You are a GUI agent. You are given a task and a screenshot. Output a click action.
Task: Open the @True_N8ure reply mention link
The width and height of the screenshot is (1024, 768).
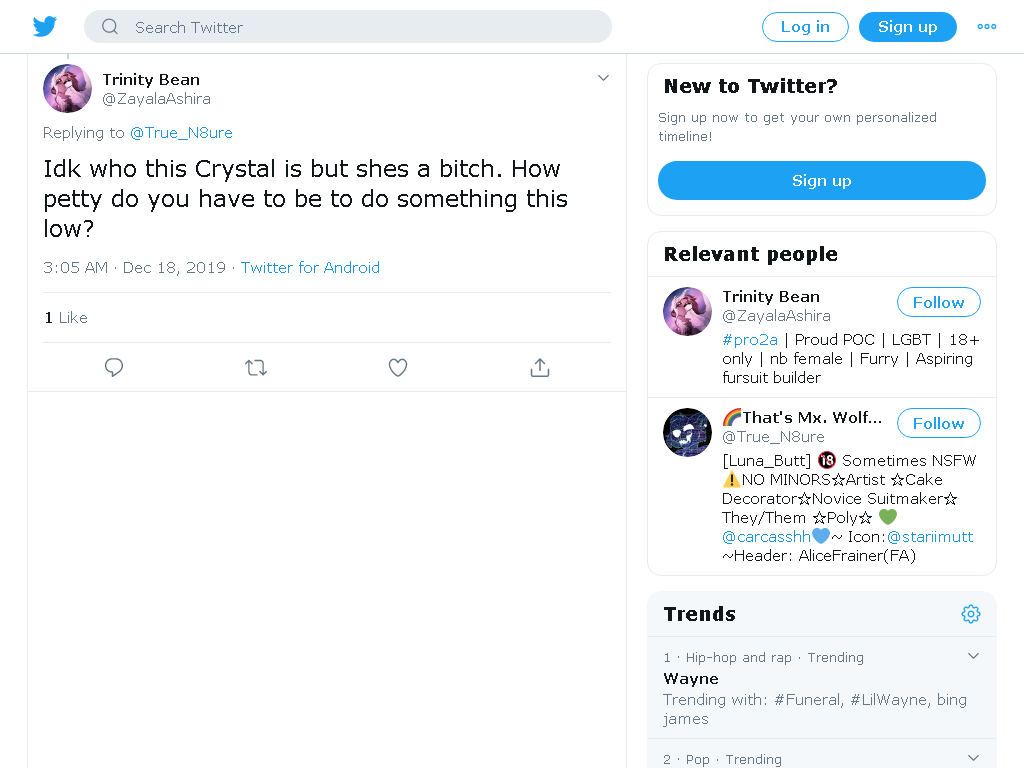tap(181, 133)
